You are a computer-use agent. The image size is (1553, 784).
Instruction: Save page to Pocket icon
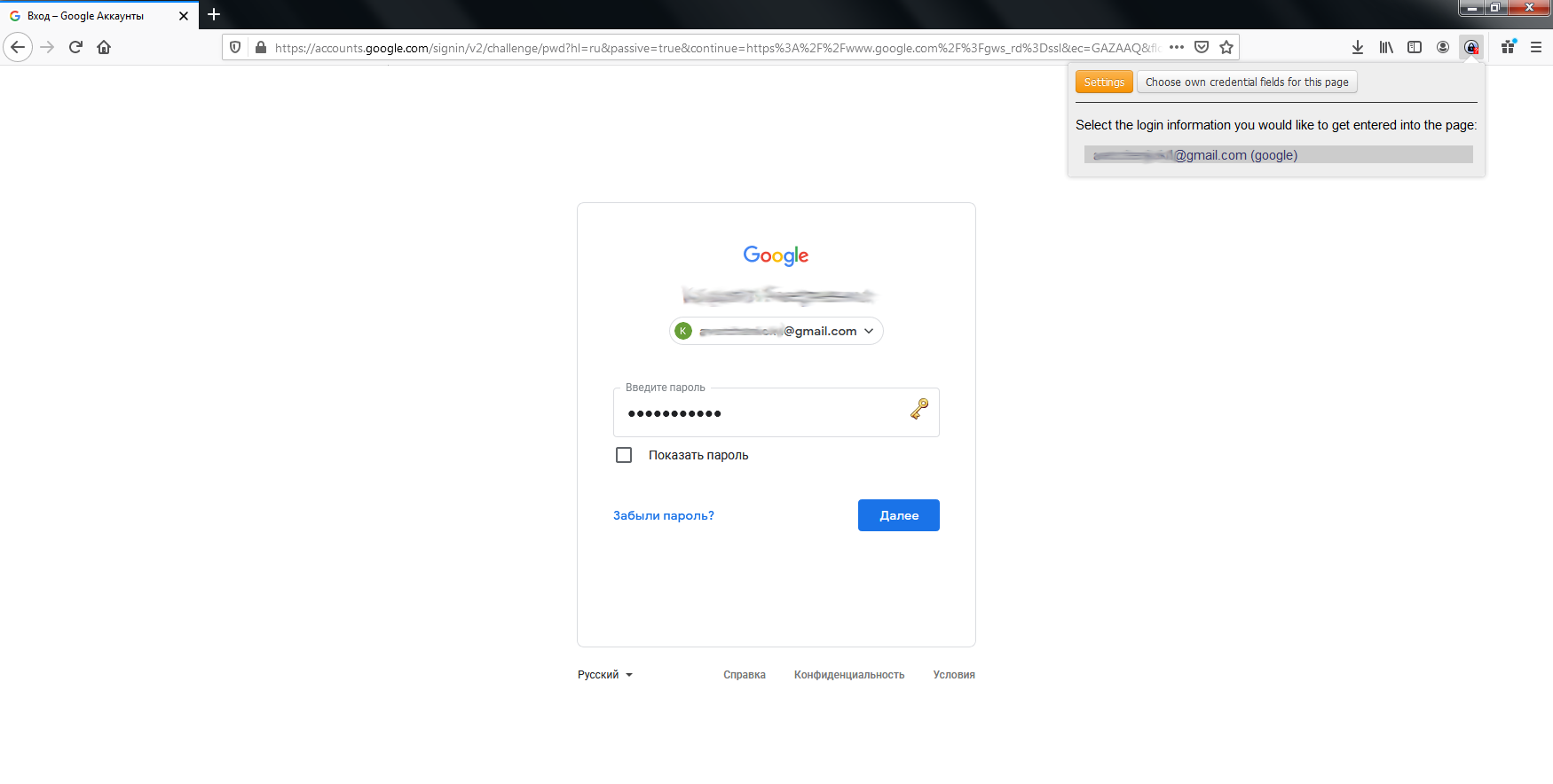pyautogui.click(x=1202, y=47)
